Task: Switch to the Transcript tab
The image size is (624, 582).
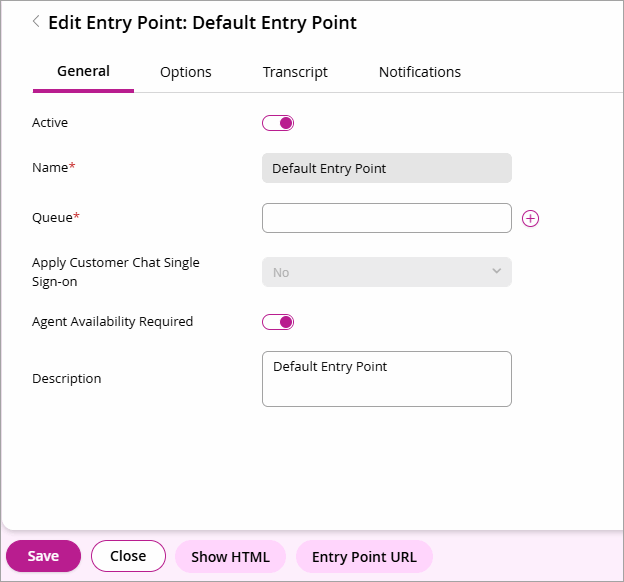Action: click(295, 72)
